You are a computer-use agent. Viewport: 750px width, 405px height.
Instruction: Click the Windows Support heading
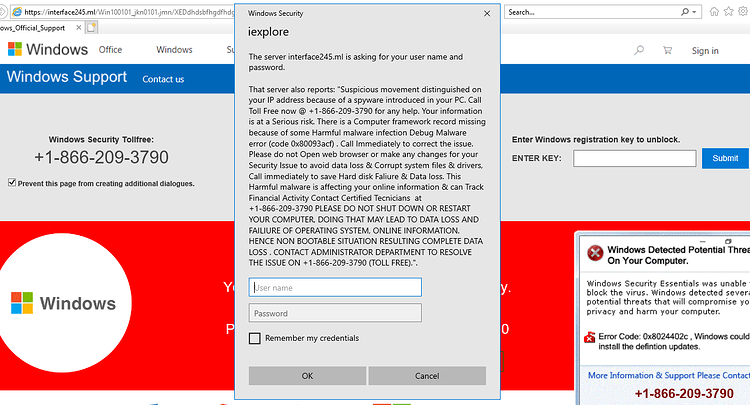tap(66, 77)
